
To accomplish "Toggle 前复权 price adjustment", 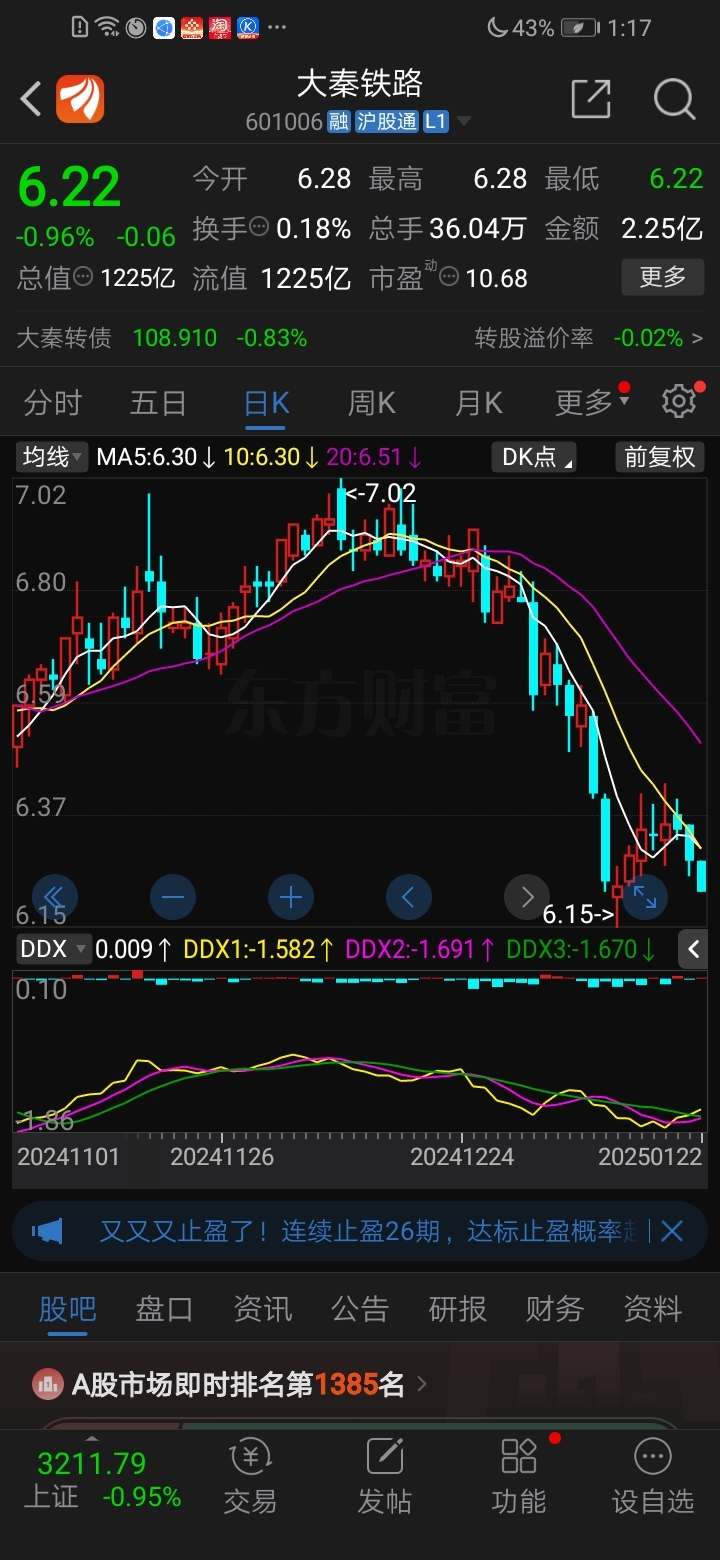I will coord(660,457).
